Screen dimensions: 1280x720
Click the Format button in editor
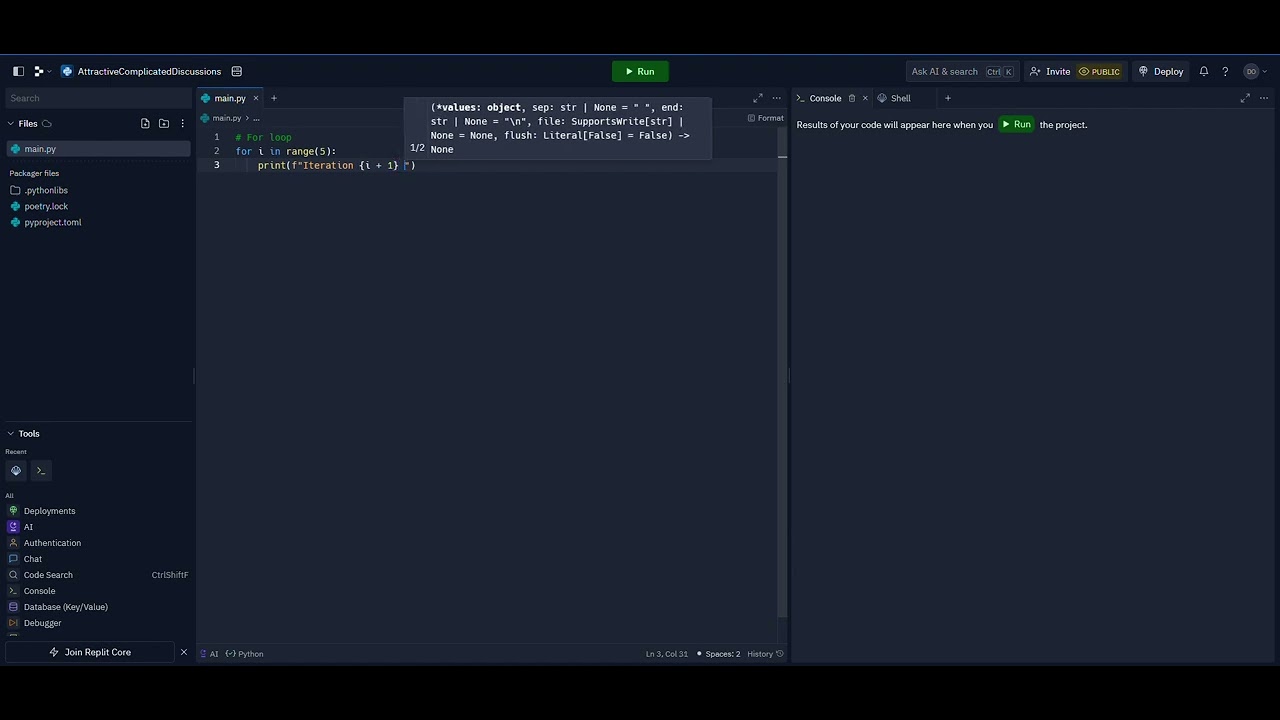tap(765, 118)
